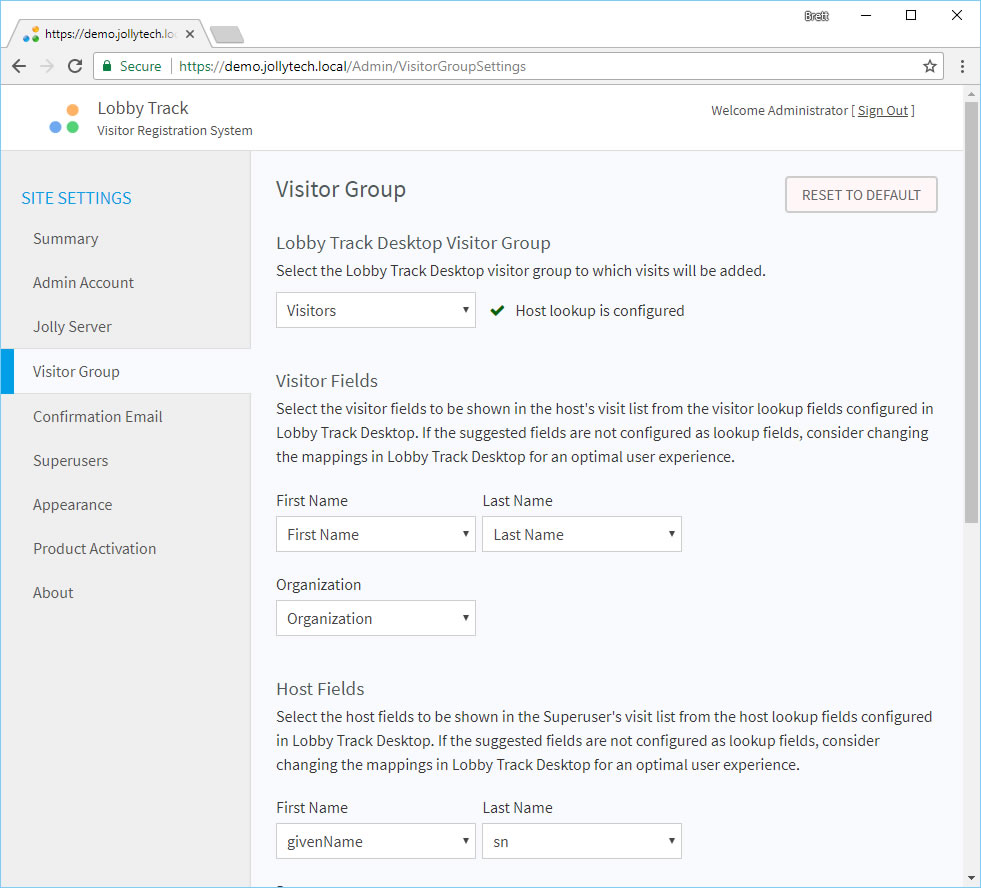Click the Host Fields heading
This screenshot has width=981, height=888.
(320, 689)
